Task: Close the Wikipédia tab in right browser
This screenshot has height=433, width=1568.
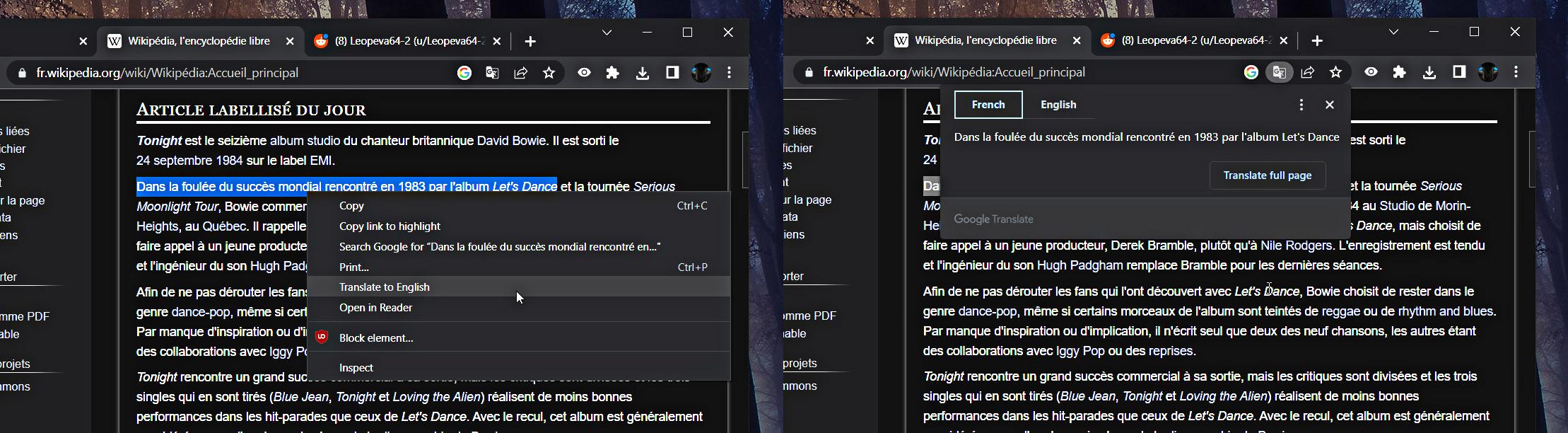Action: [1077, 41]
